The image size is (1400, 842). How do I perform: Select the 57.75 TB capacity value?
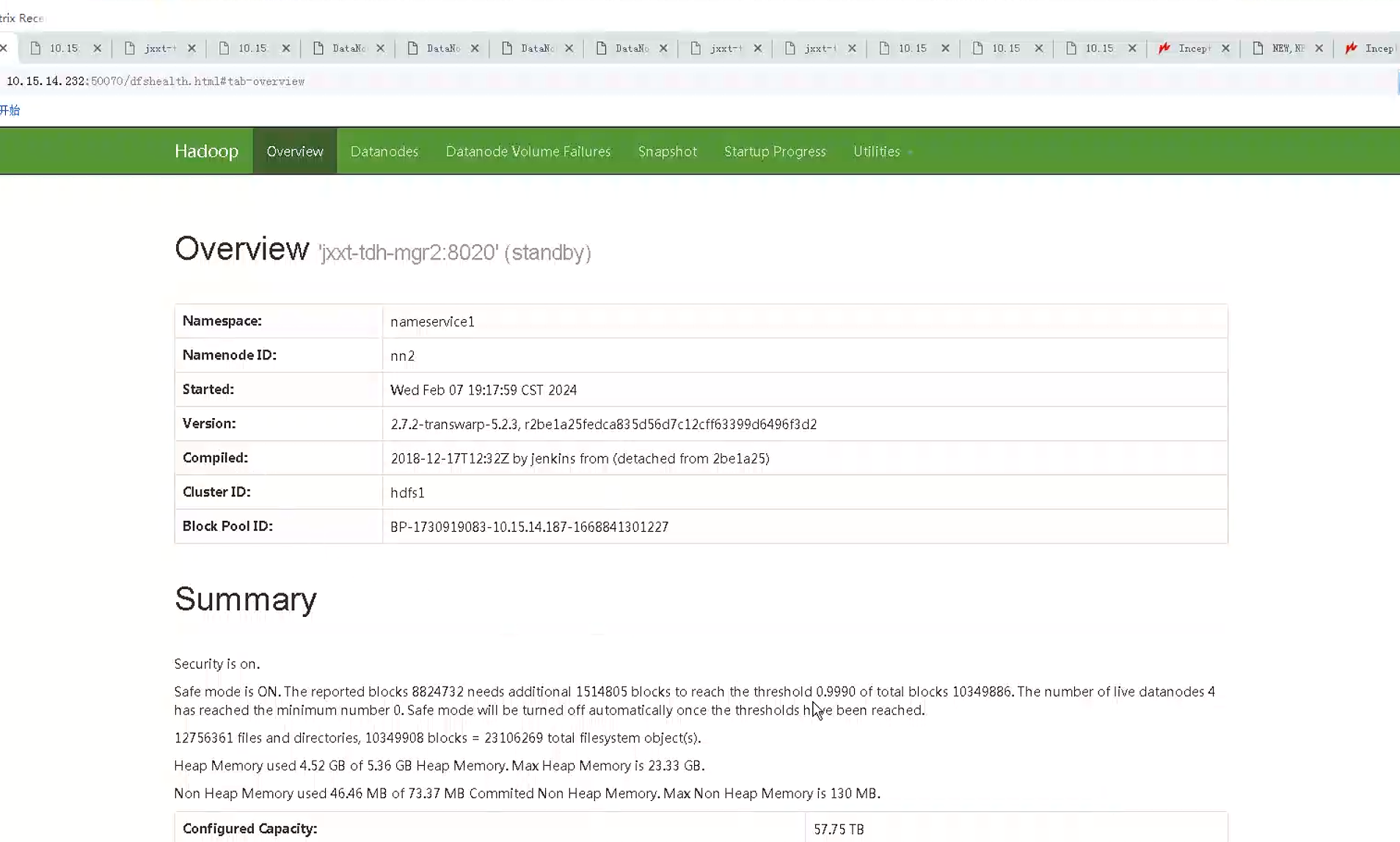click(839, 829)
